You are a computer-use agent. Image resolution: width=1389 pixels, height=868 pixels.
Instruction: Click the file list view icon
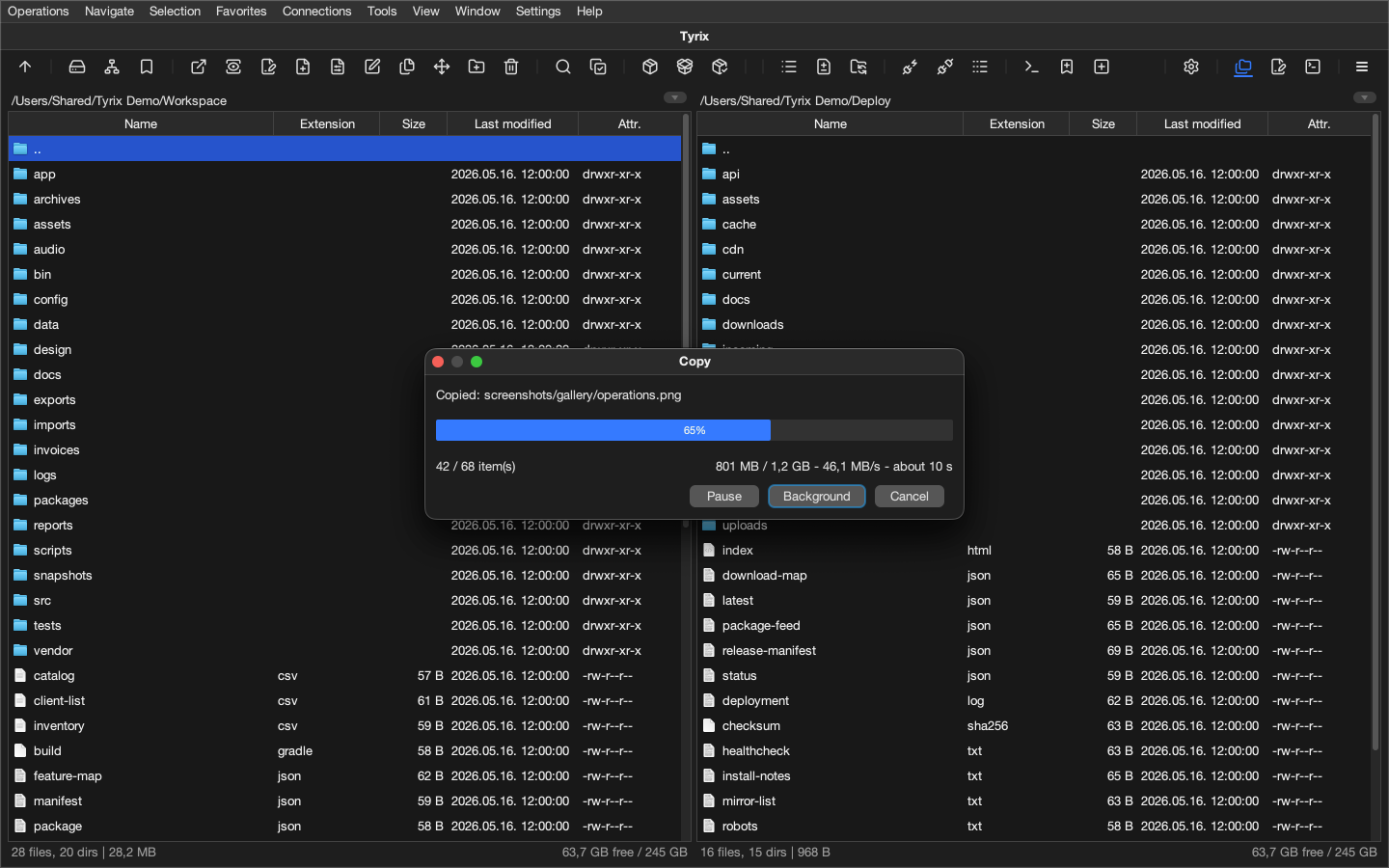pyautogui.click(x=789, y=67)
